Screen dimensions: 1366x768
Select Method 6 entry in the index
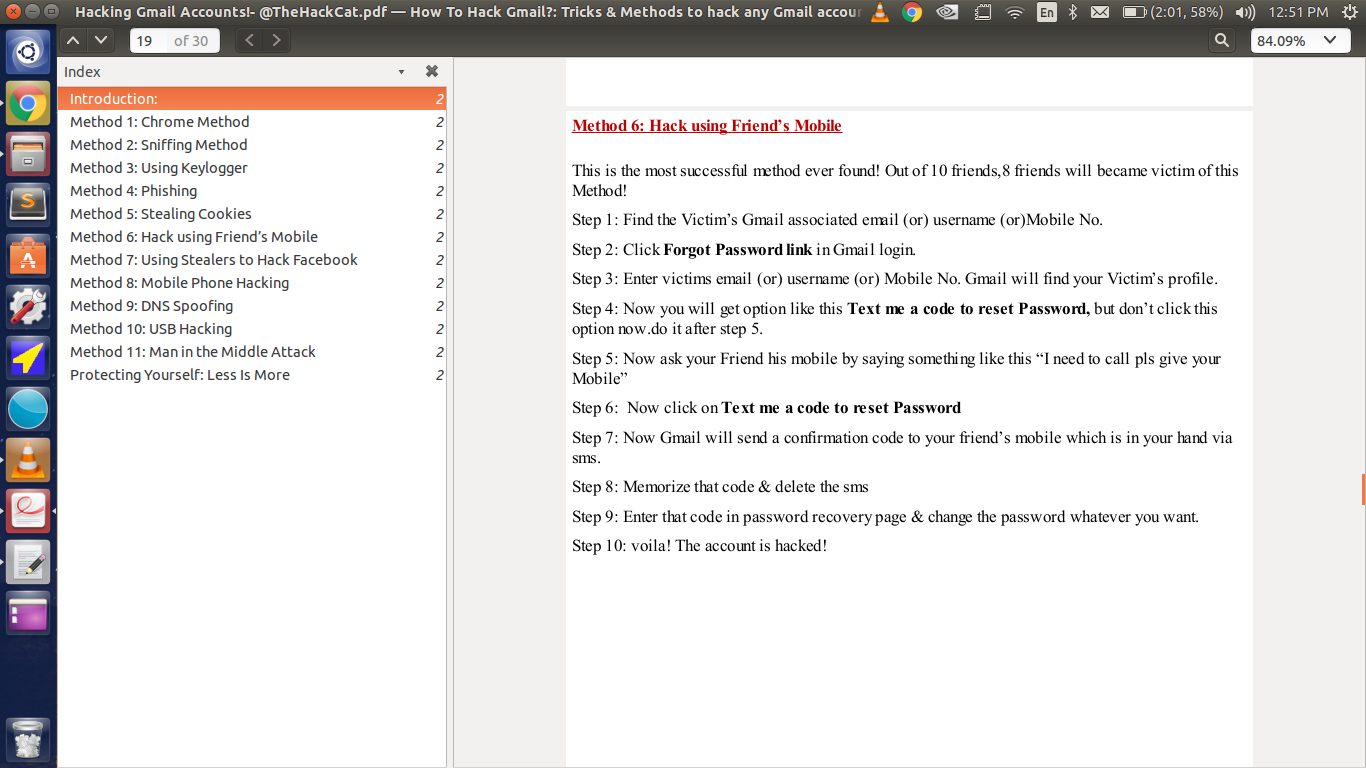click(x=252, y=237)
